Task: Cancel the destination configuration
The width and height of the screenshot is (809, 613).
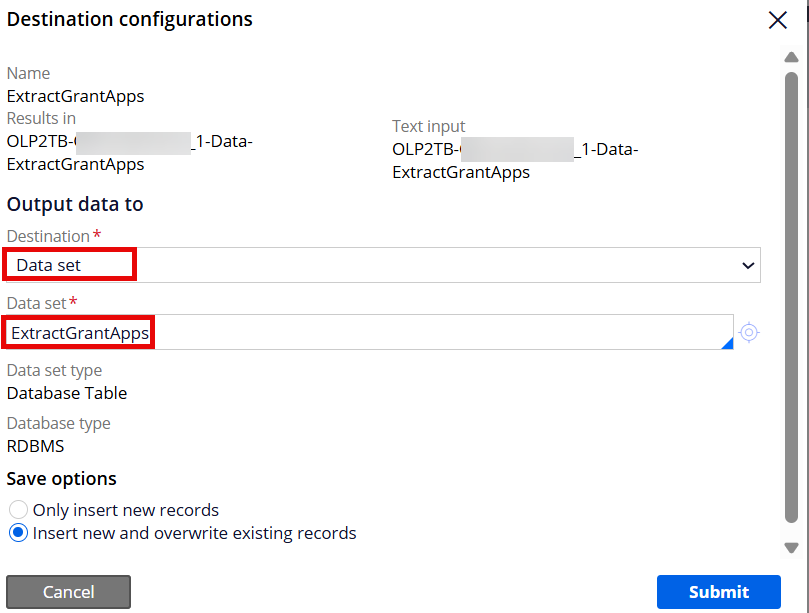Action: coord(69,592)
